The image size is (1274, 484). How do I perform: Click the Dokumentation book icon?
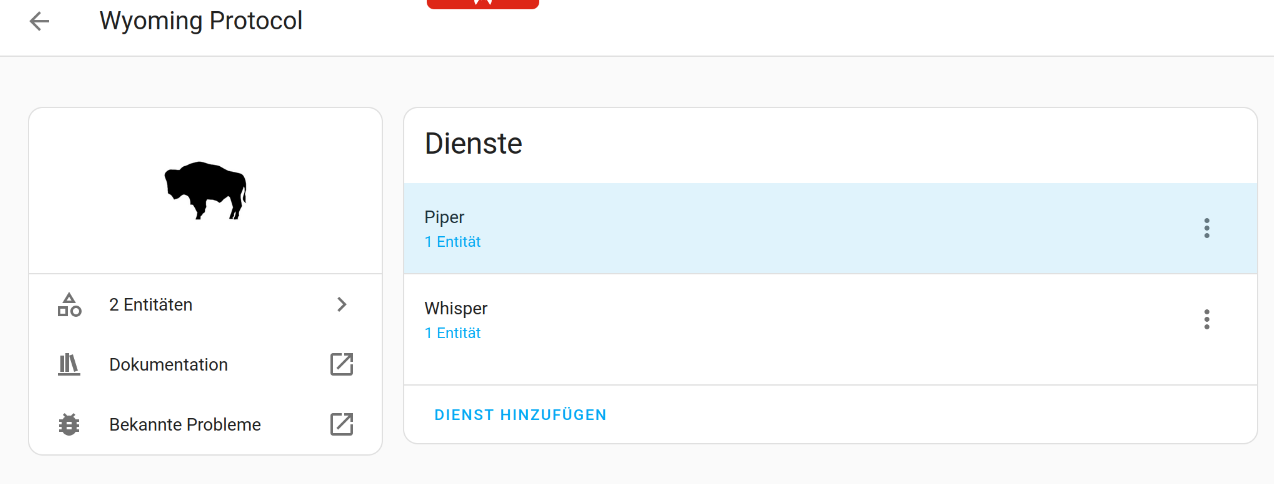[69, 365]
